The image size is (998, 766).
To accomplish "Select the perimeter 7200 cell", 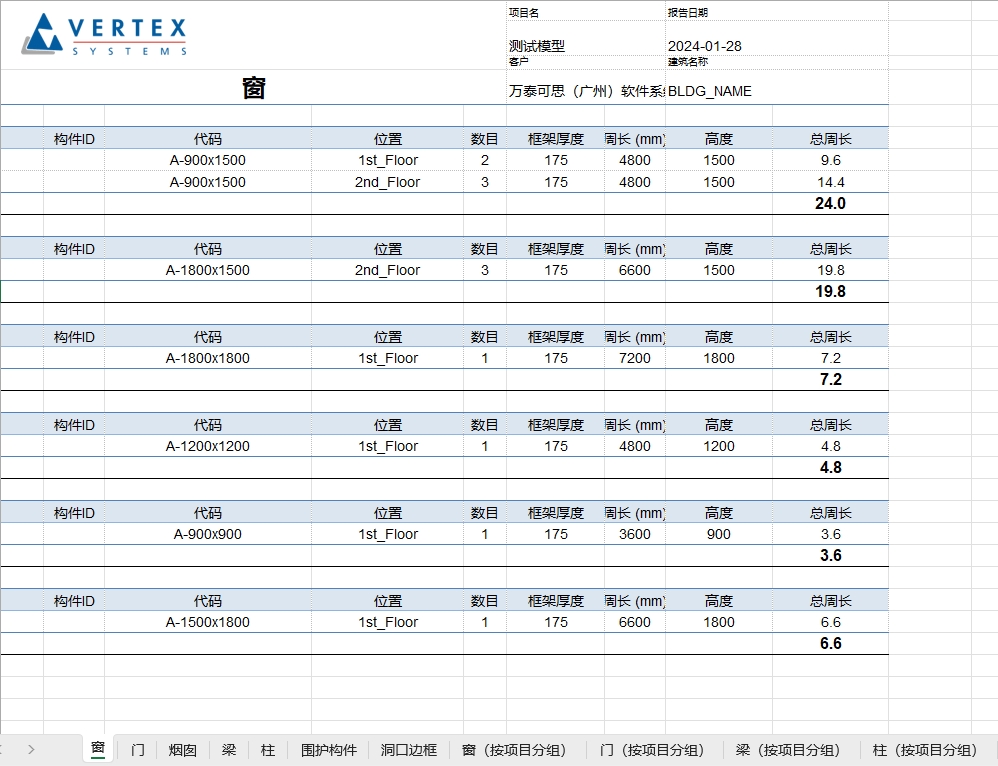I will click(635, 358).
